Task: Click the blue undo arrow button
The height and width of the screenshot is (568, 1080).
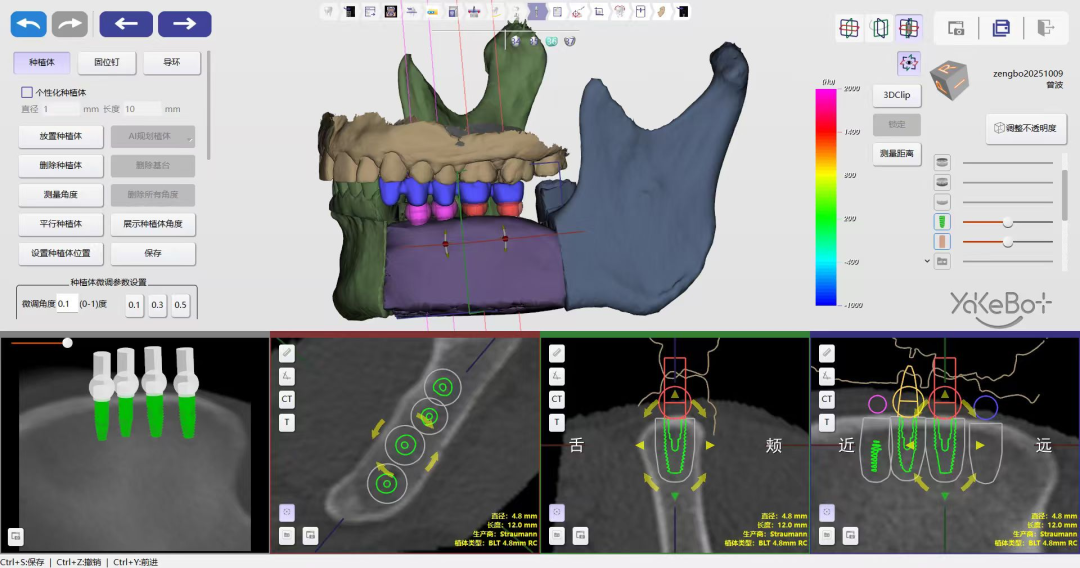Action: tap(29, 24)
